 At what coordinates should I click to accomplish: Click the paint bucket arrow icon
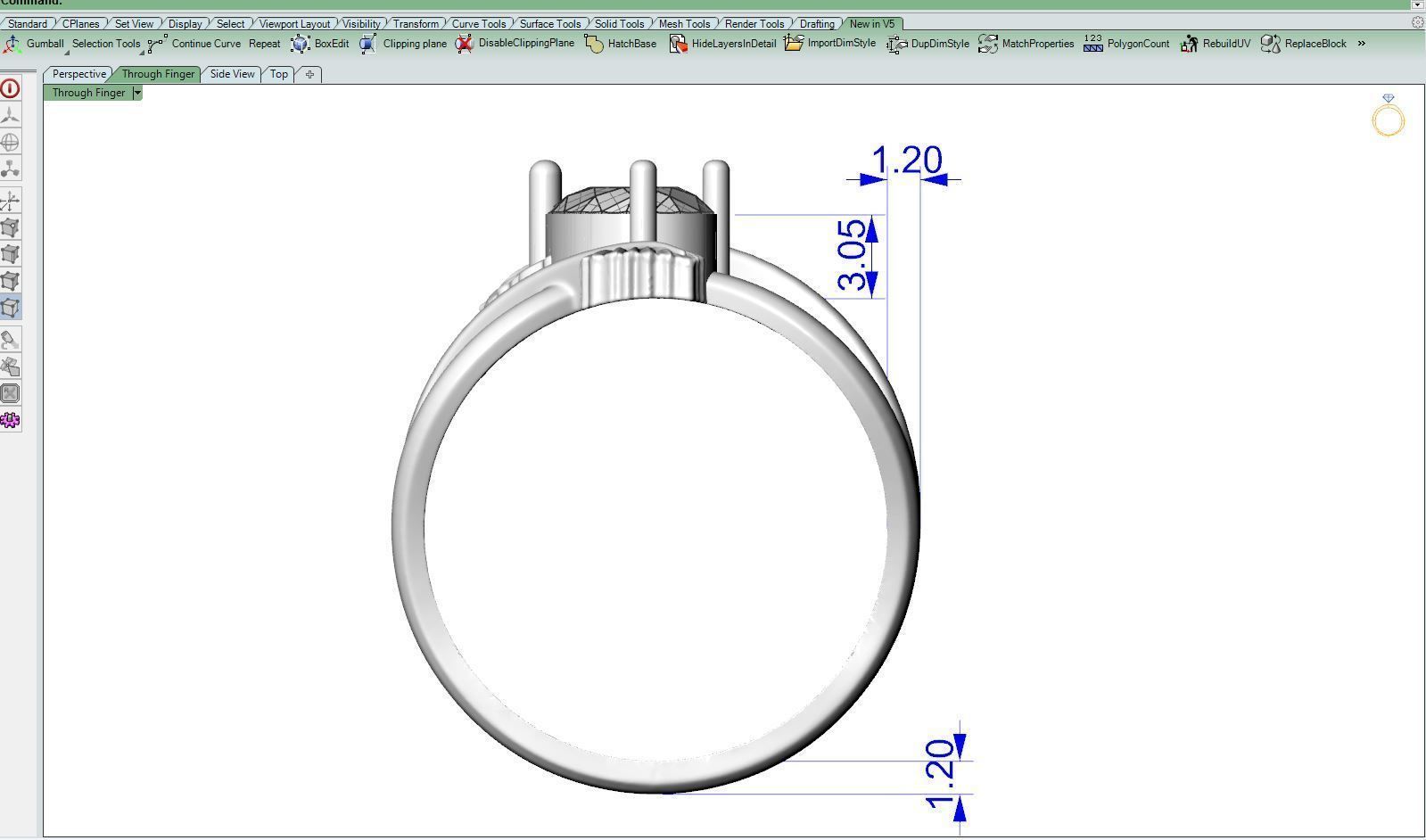coord(11,340)
